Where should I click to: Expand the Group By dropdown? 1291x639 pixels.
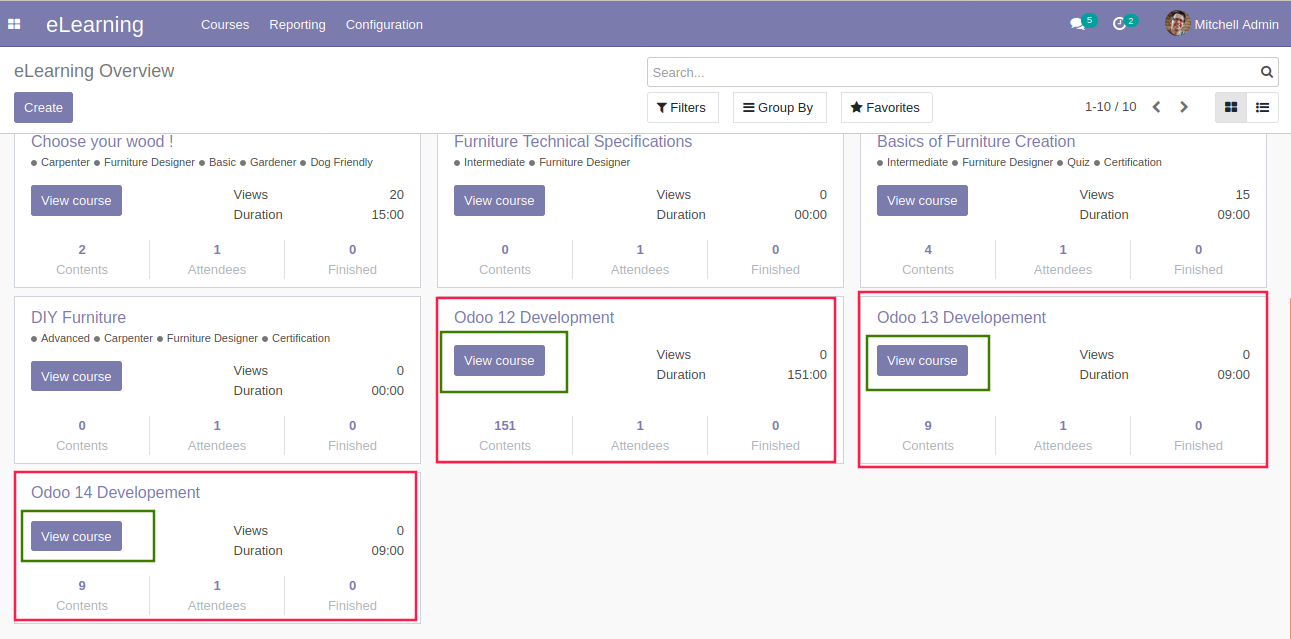click(779, 107)
